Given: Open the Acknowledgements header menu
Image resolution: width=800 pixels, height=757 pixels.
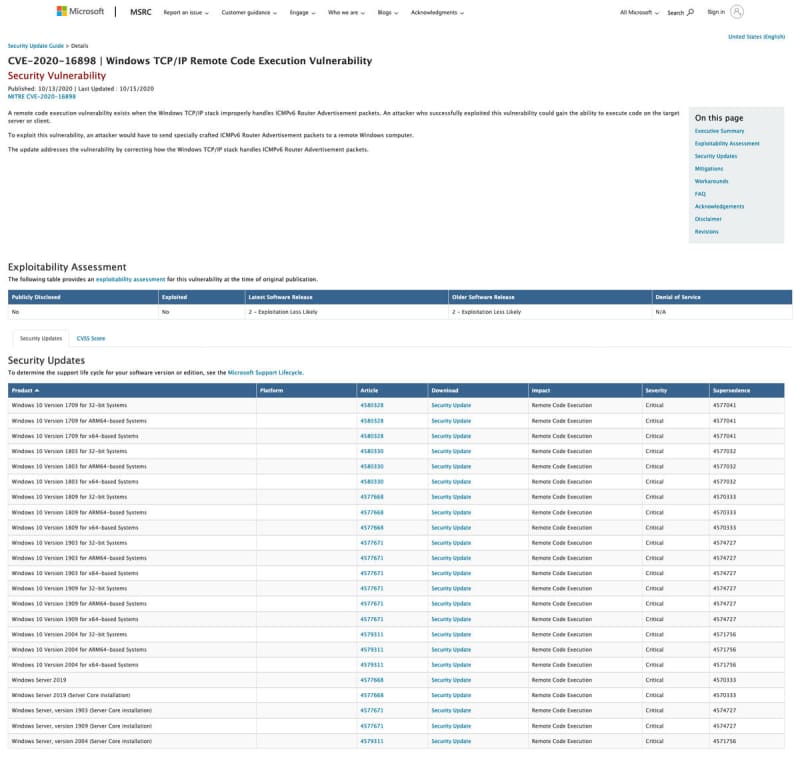Looking at the screenshot, I should coord(438,13).
